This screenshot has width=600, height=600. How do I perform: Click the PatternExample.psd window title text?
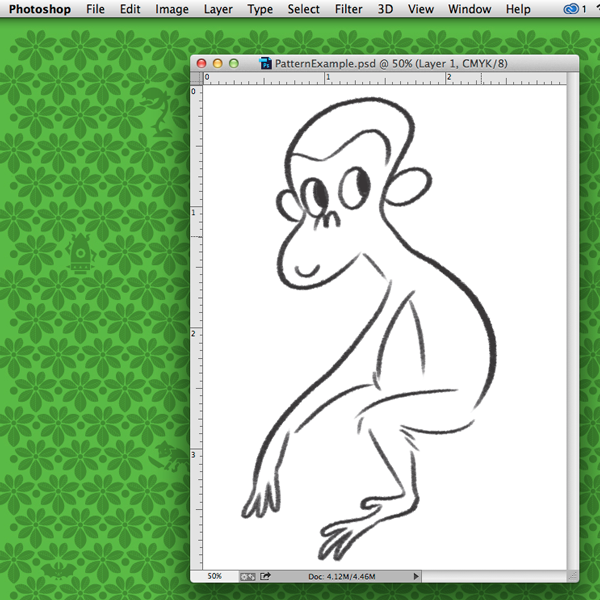tap(391, 64)
